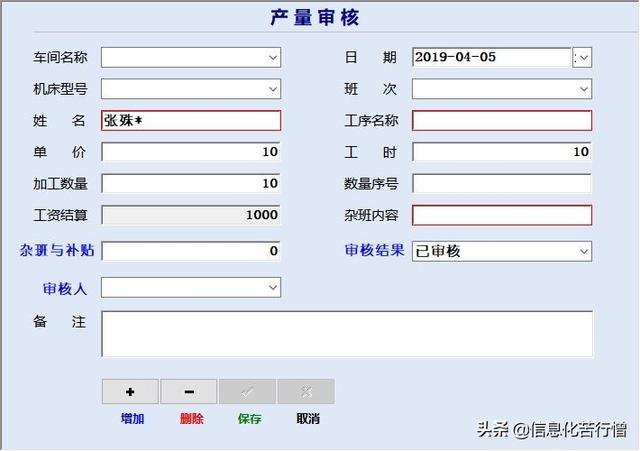Click the 杂班与补贴 input field

pyautogui.click(x=191, y=251)
